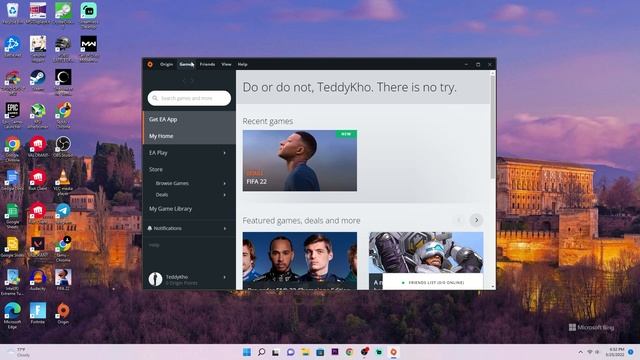Open Help in the Origin sidebar

[x=154, y=245]
